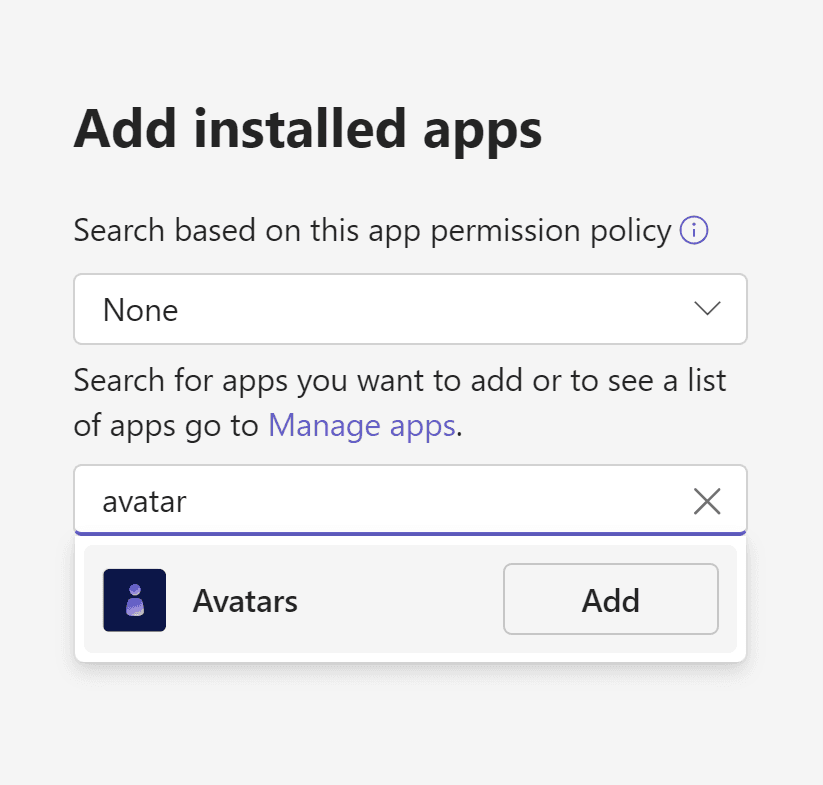Open the info tooltip beside permission policy label

tap(693, 230)
